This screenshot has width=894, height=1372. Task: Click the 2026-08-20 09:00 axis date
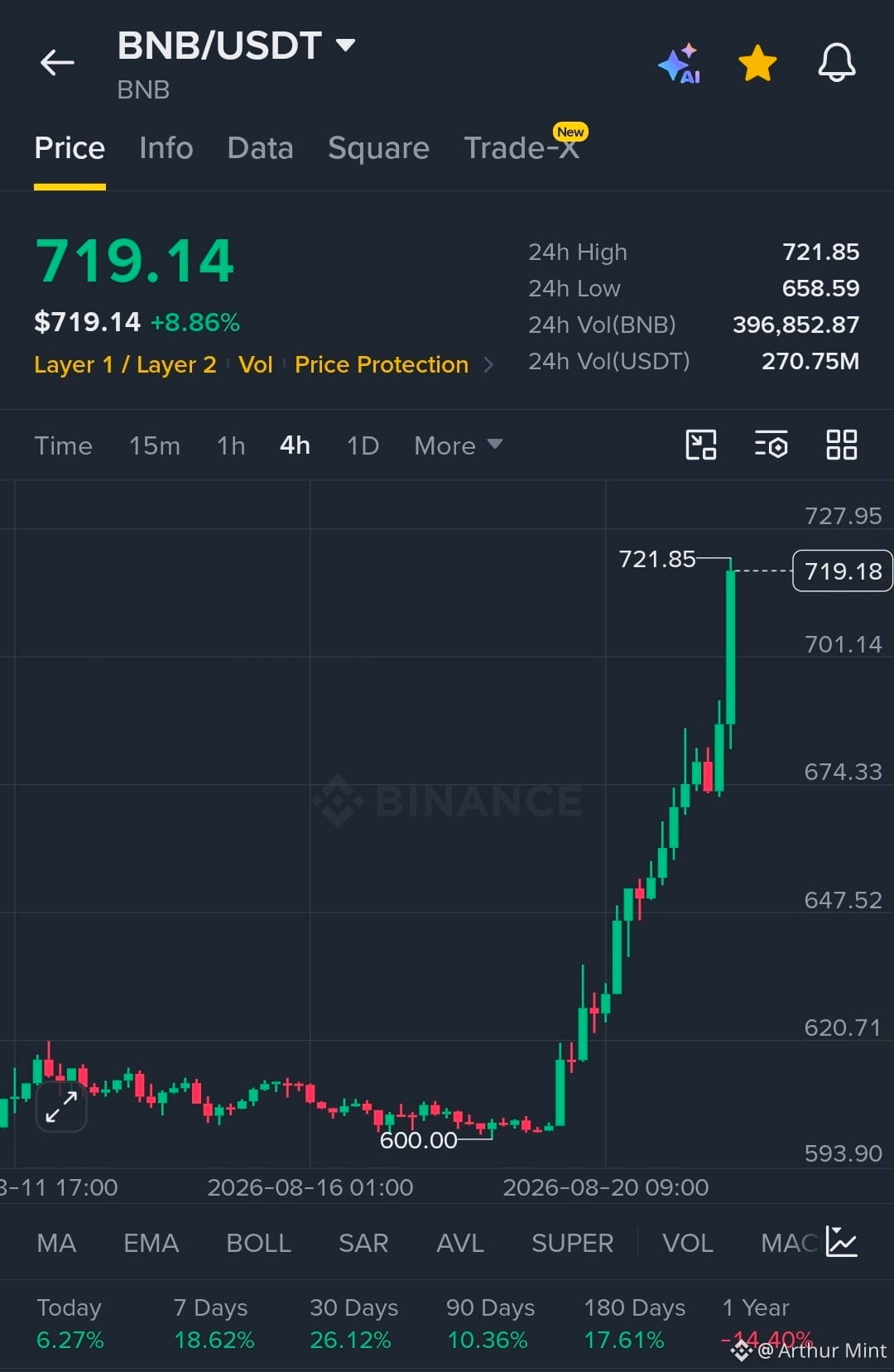pyautogui.click(x=606, y=1187)
